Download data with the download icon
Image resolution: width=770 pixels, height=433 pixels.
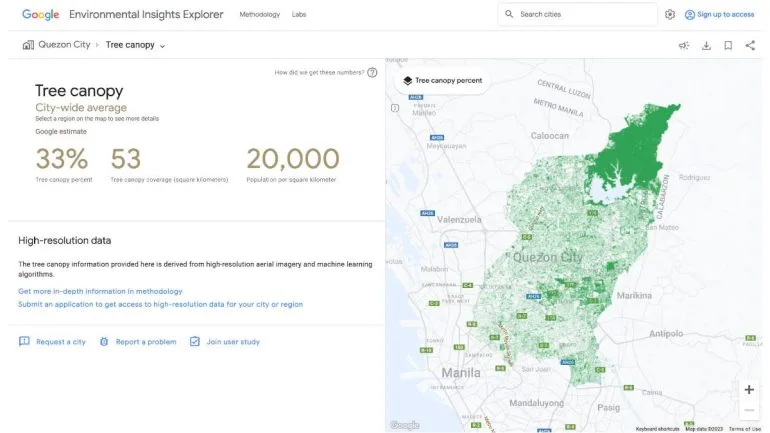(706, 46)
